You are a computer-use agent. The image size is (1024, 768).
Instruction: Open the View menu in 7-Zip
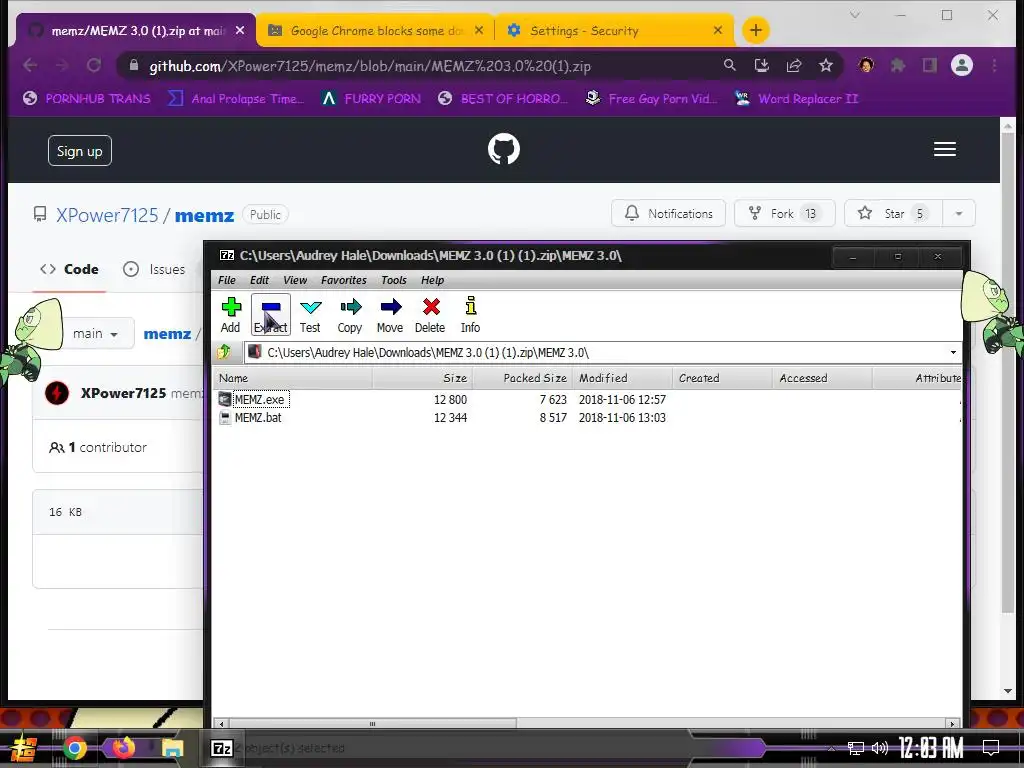(x=295, y=280)
